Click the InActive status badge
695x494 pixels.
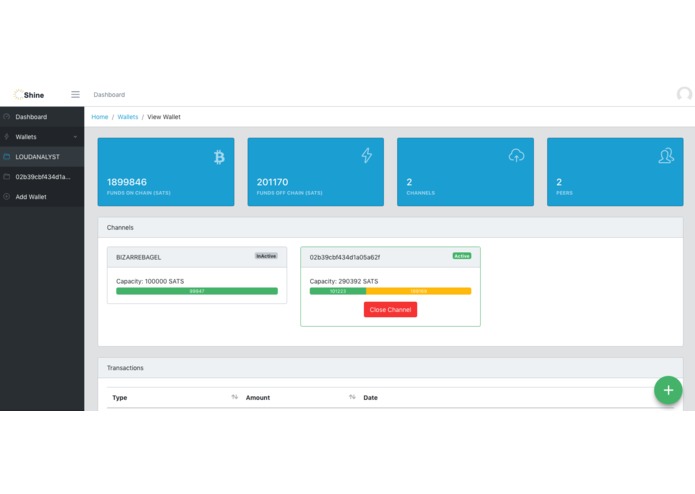266,256
